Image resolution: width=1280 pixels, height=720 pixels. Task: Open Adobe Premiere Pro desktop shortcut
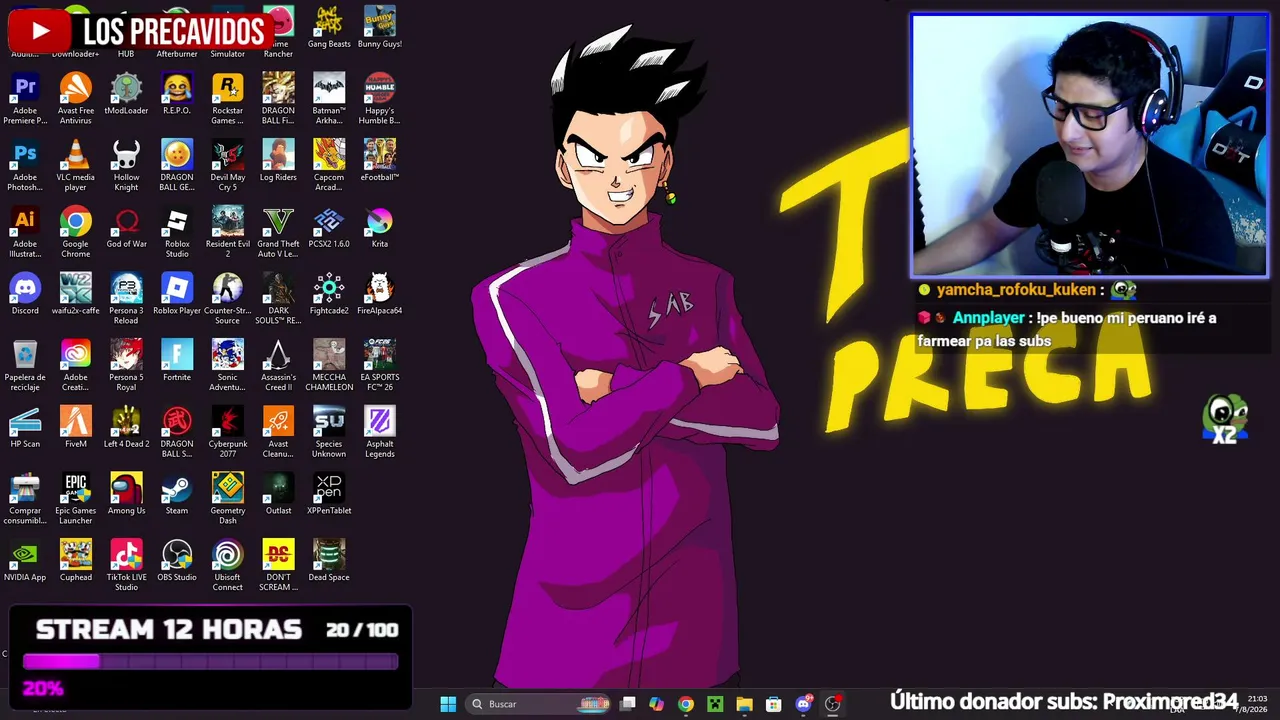25,99
